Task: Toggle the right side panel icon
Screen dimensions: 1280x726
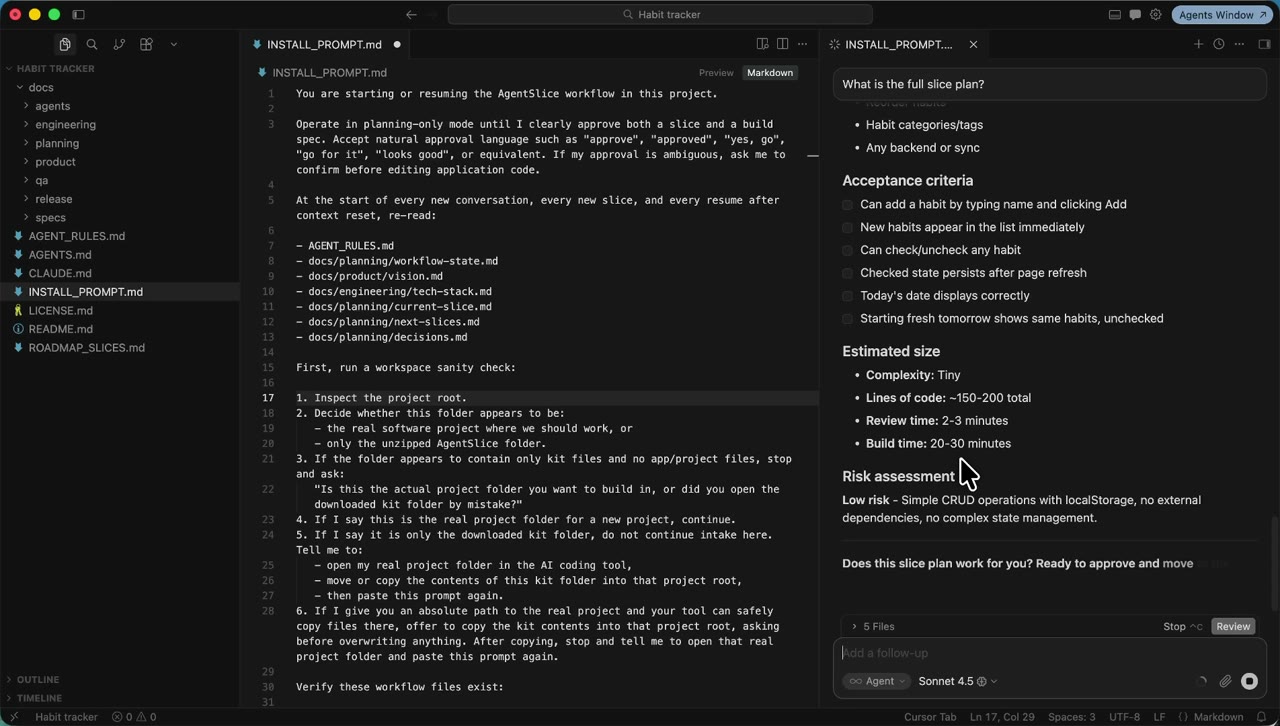Action: click(x=1264, y=44)
